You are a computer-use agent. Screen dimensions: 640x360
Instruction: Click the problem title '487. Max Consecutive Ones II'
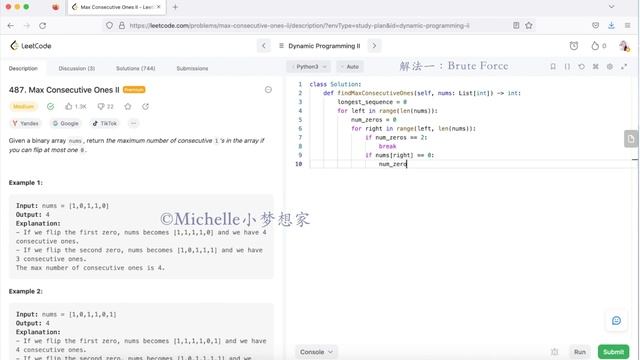(64, 90)
